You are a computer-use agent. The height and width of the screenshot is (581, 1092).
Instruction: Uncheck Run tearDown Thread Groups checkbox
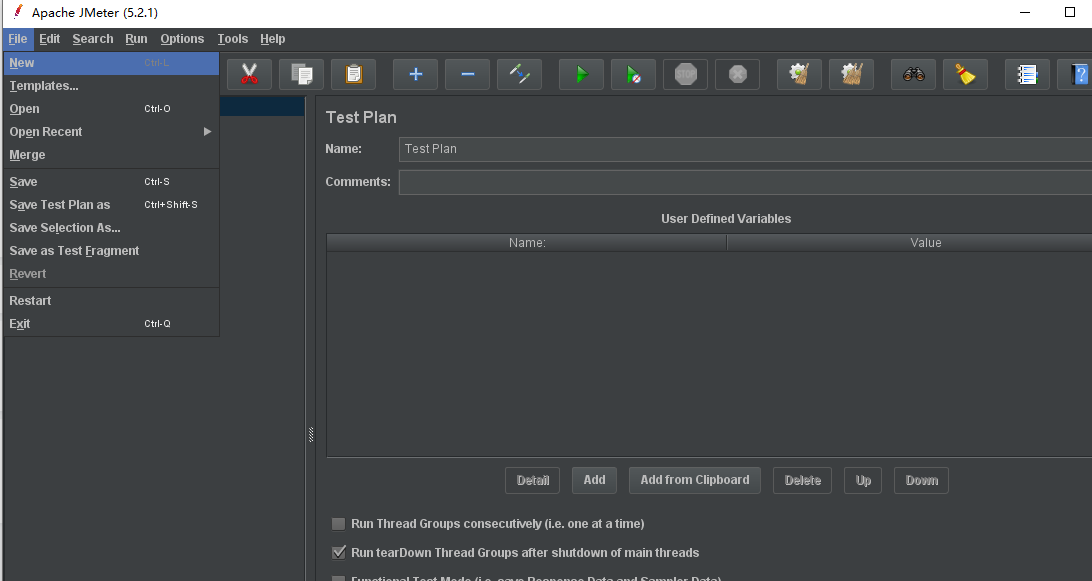point(338,552)
